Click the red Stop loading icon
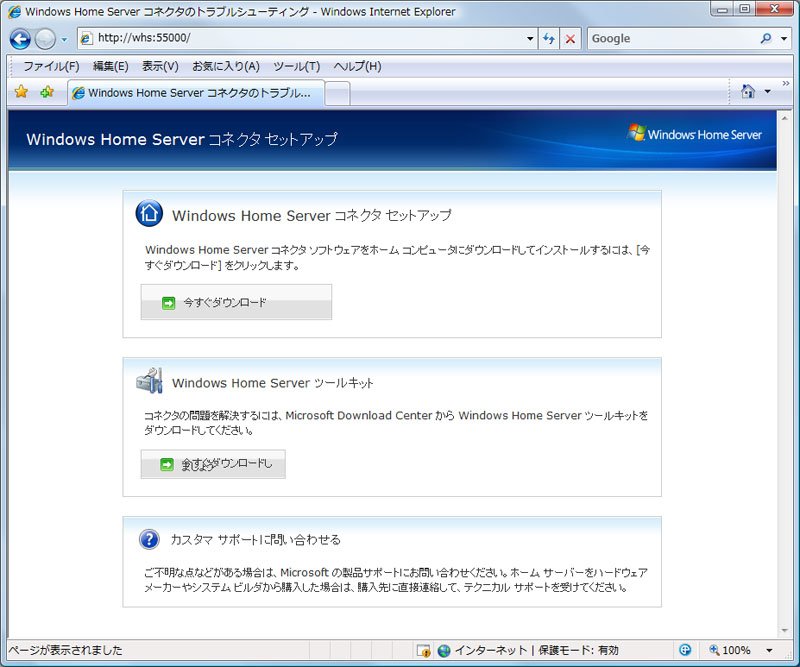 [570, 39]
